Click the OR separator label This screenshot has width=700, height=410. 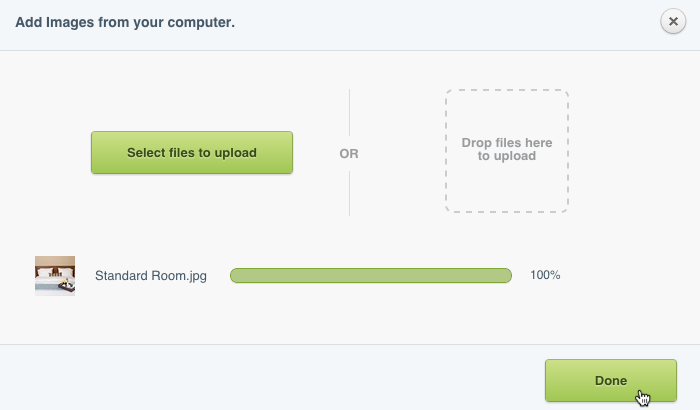[349, 154]
